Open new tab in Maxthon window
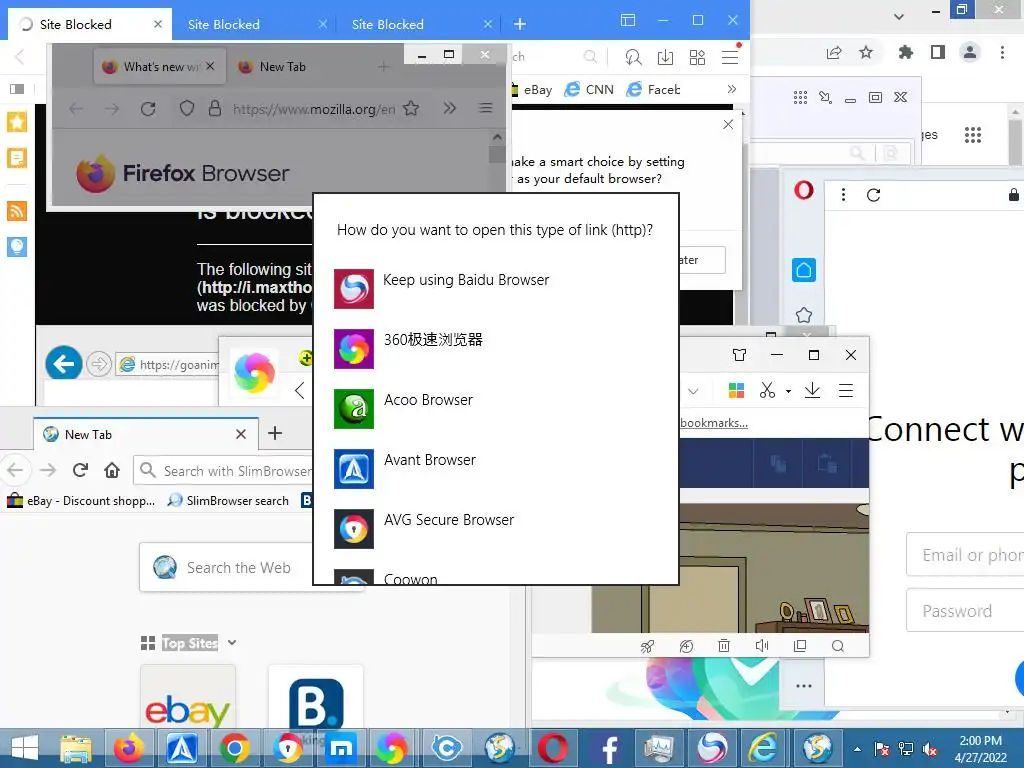1024x768 pixels. pyautogui.click(x=520, y=24)
